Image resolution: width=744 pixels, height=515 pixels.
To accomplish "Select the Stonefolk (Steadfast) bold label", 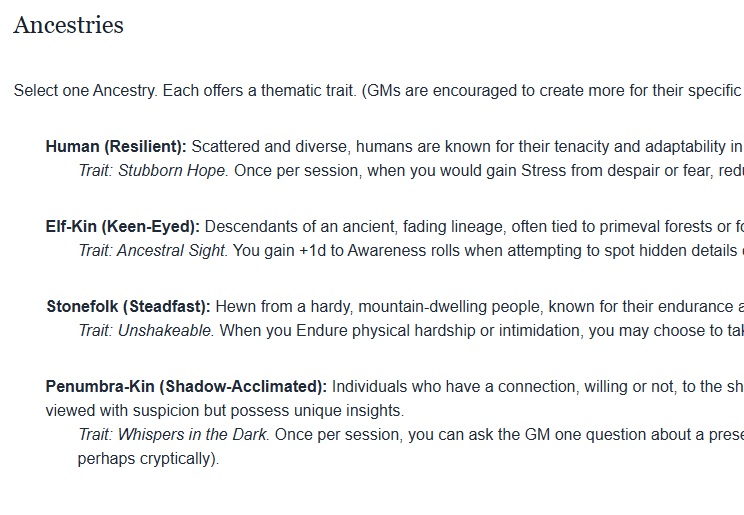I will pyautogui.click(x=129, y=307).
